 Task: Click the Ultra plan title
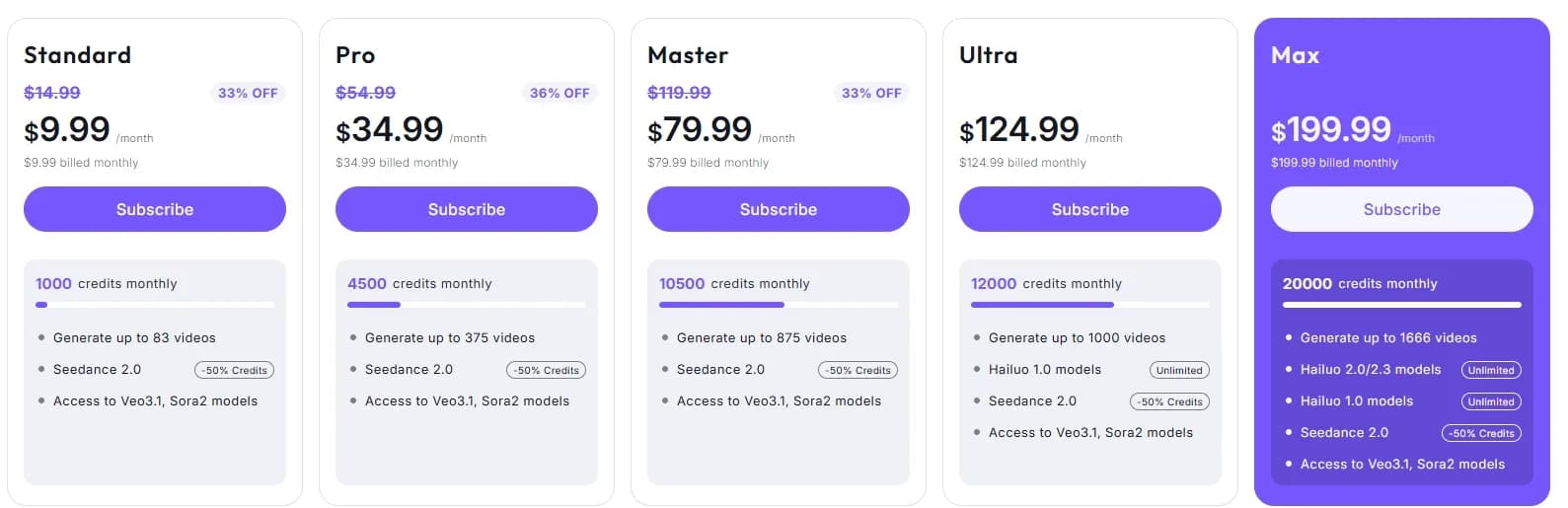[989, 55]
